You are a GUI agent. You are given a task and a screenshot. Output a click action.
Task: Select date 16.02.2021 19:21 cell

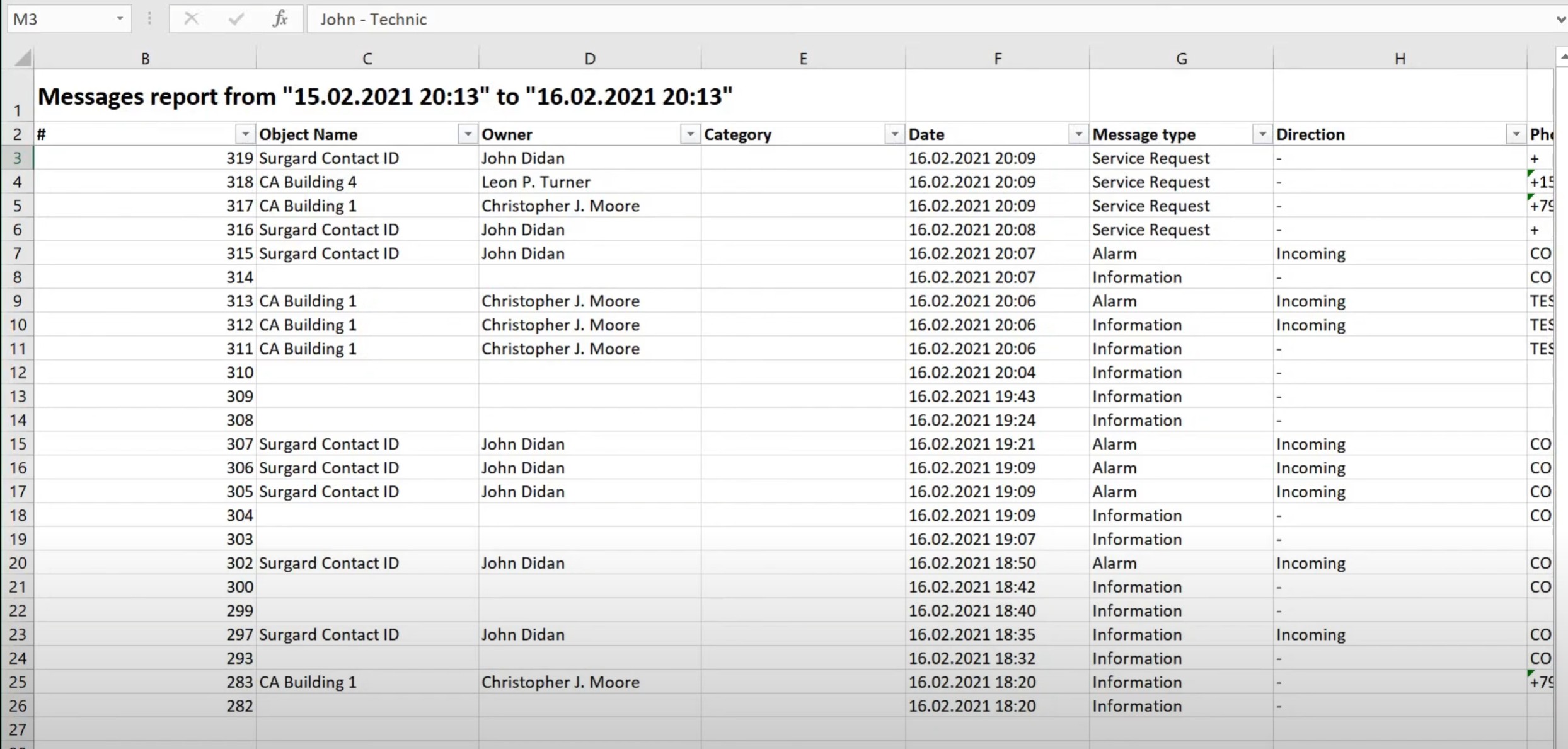[998, 444]
